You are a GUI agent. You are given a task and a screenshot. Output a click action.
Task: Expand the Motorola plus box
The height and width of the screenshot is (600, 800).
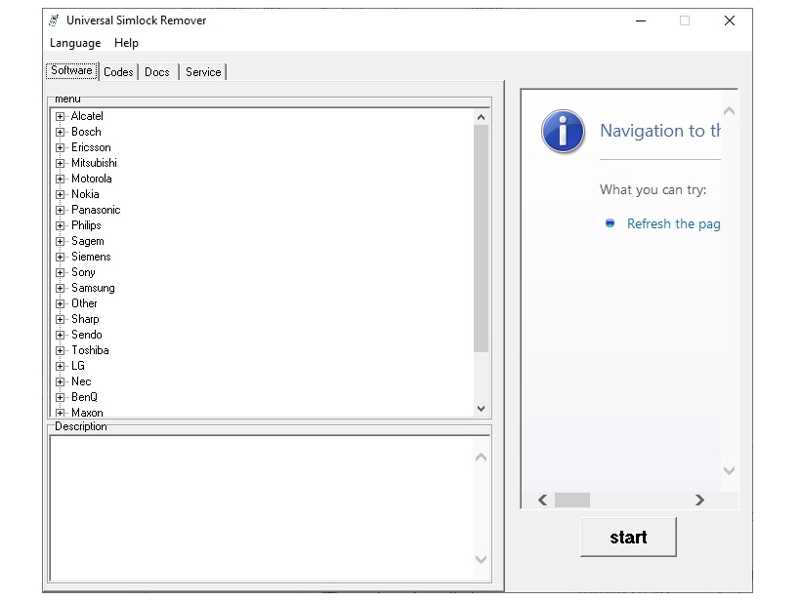[61, 179]
